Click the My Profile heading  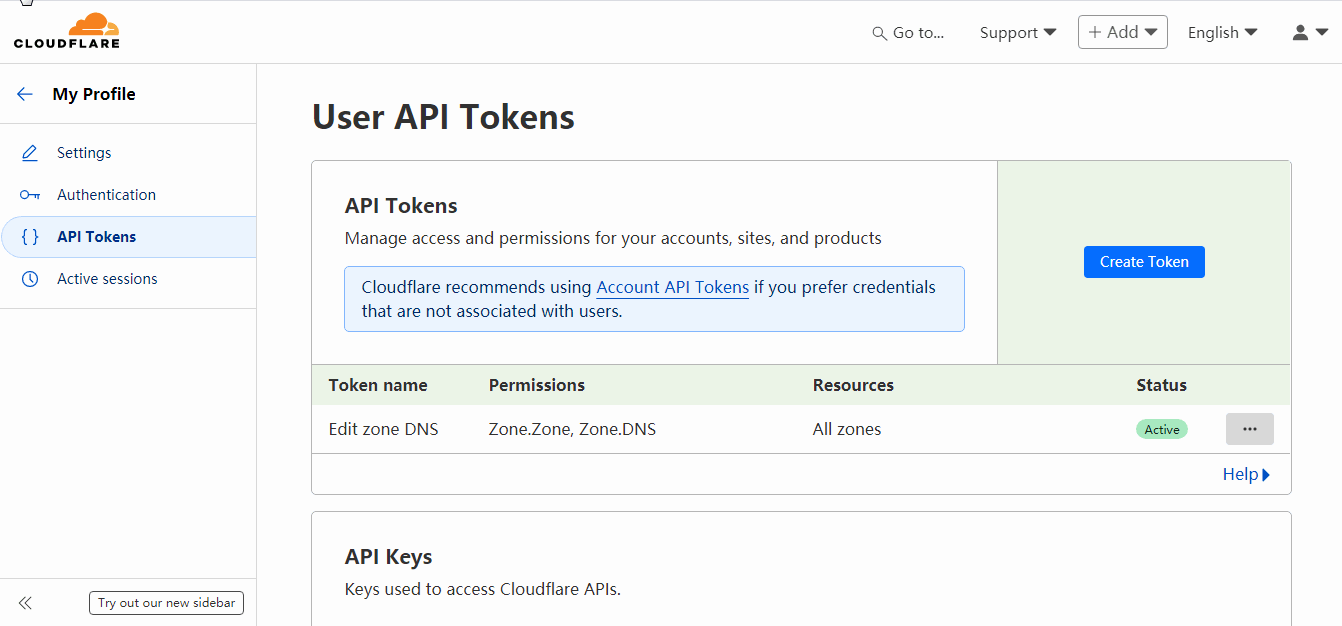click(x=94, y=94)
